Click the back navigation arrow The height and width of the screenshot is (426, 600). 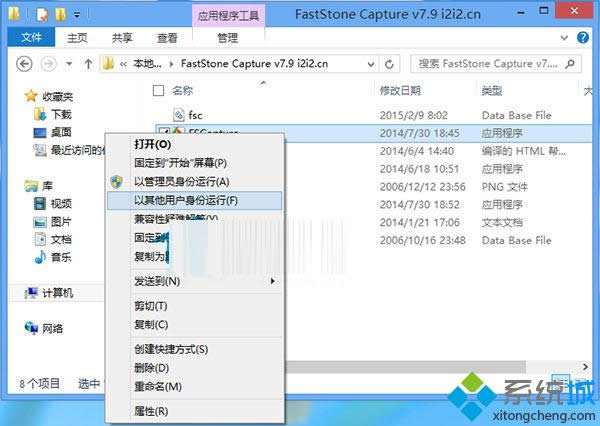pos(24,64)
